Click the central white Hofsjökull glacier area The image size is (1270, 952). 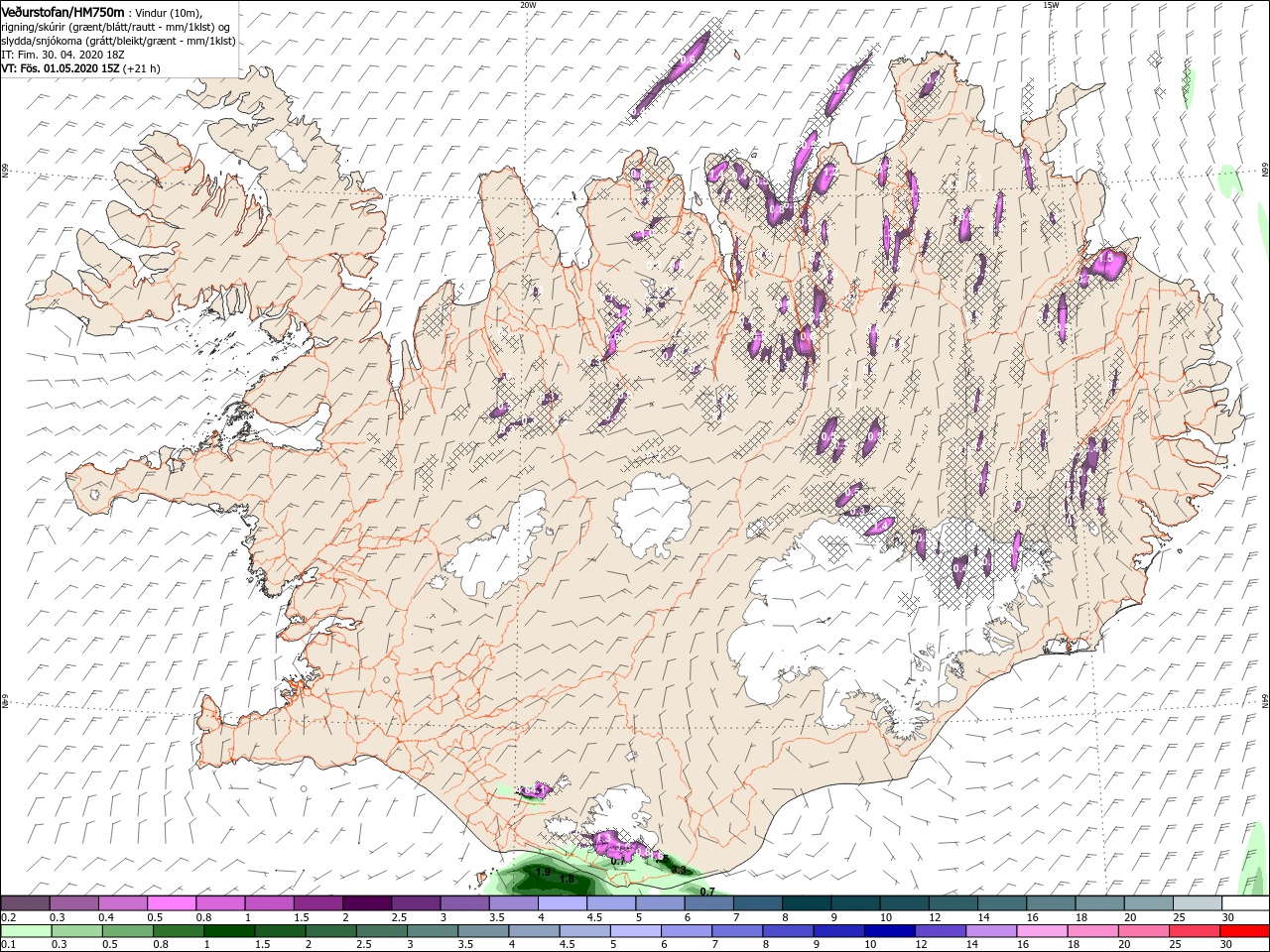point(652,514)
